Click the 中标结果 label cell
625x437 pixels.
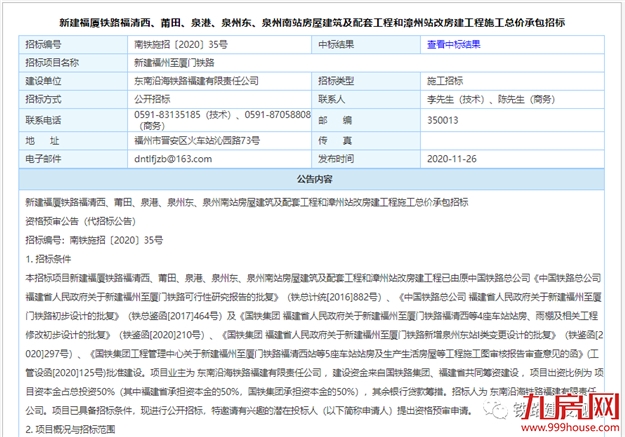pos(366,45)
